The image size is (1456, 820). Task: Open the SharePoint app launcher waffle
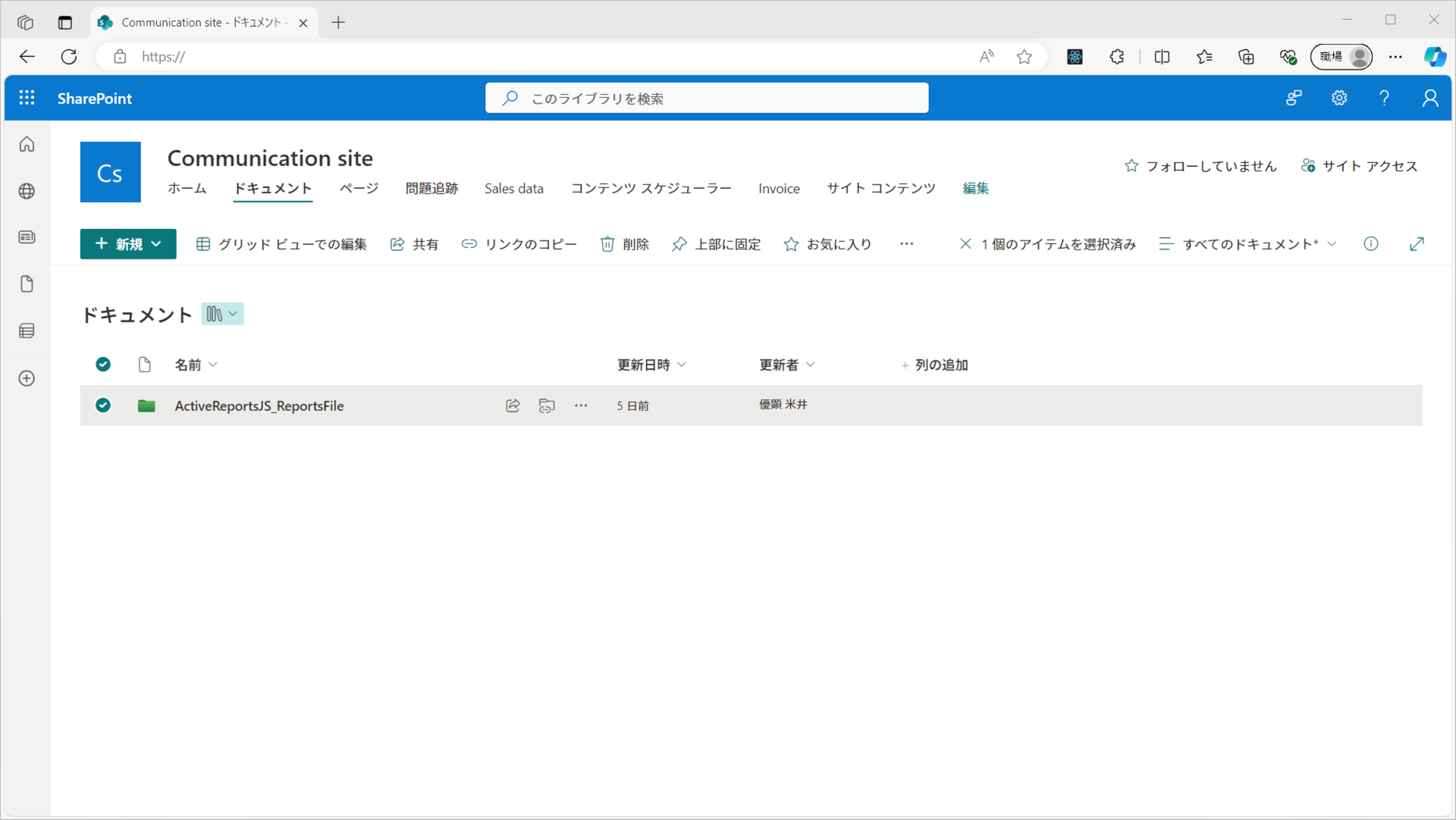click(27, 98)
